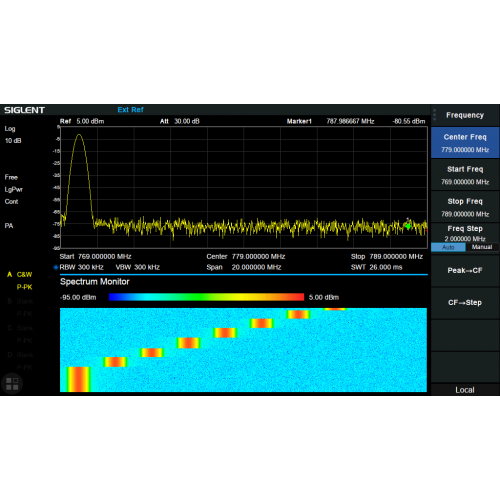Click the three-dot handle beside Frequency
This screenshot has width=500, height=500.
tap(434, 115)
